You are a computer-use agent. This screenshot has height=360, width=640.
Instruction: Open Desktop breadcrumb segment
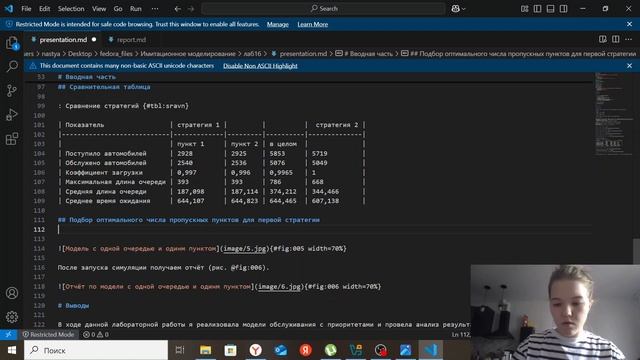point(80,53)
